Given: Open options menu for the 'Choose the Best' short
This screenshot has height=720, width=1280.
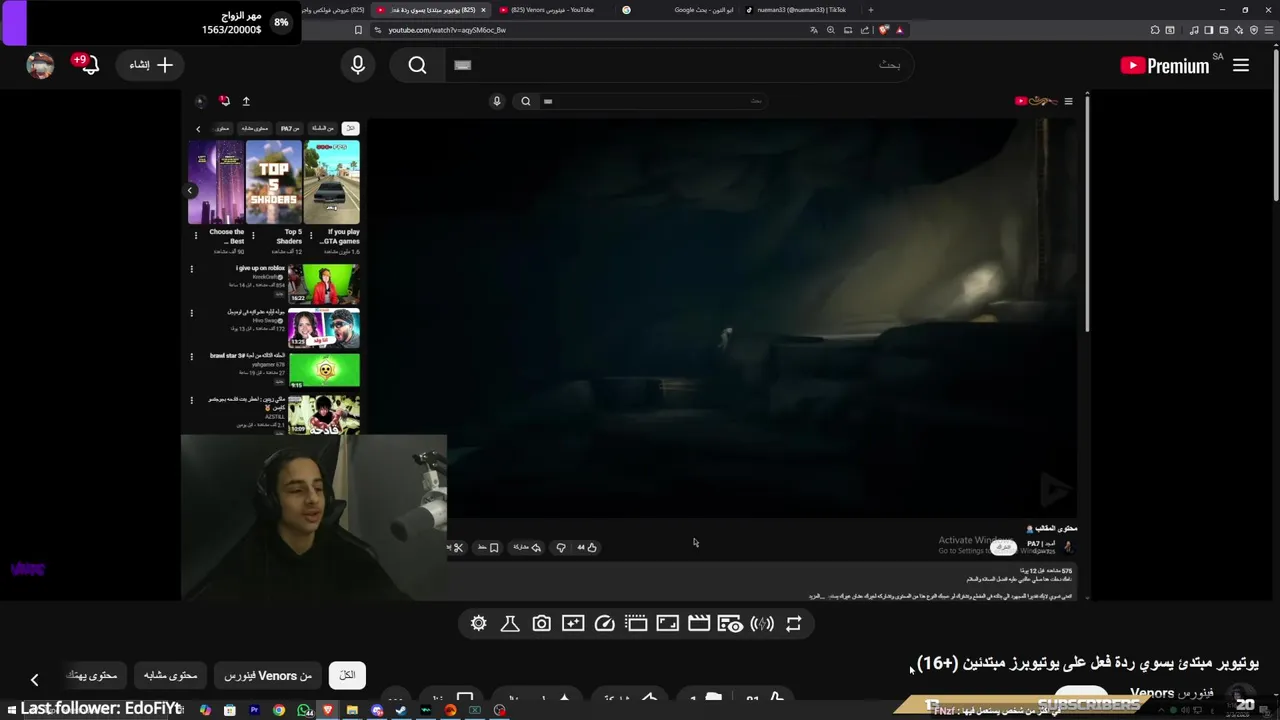Looking at the screenshot, I should tap(195, 236).
